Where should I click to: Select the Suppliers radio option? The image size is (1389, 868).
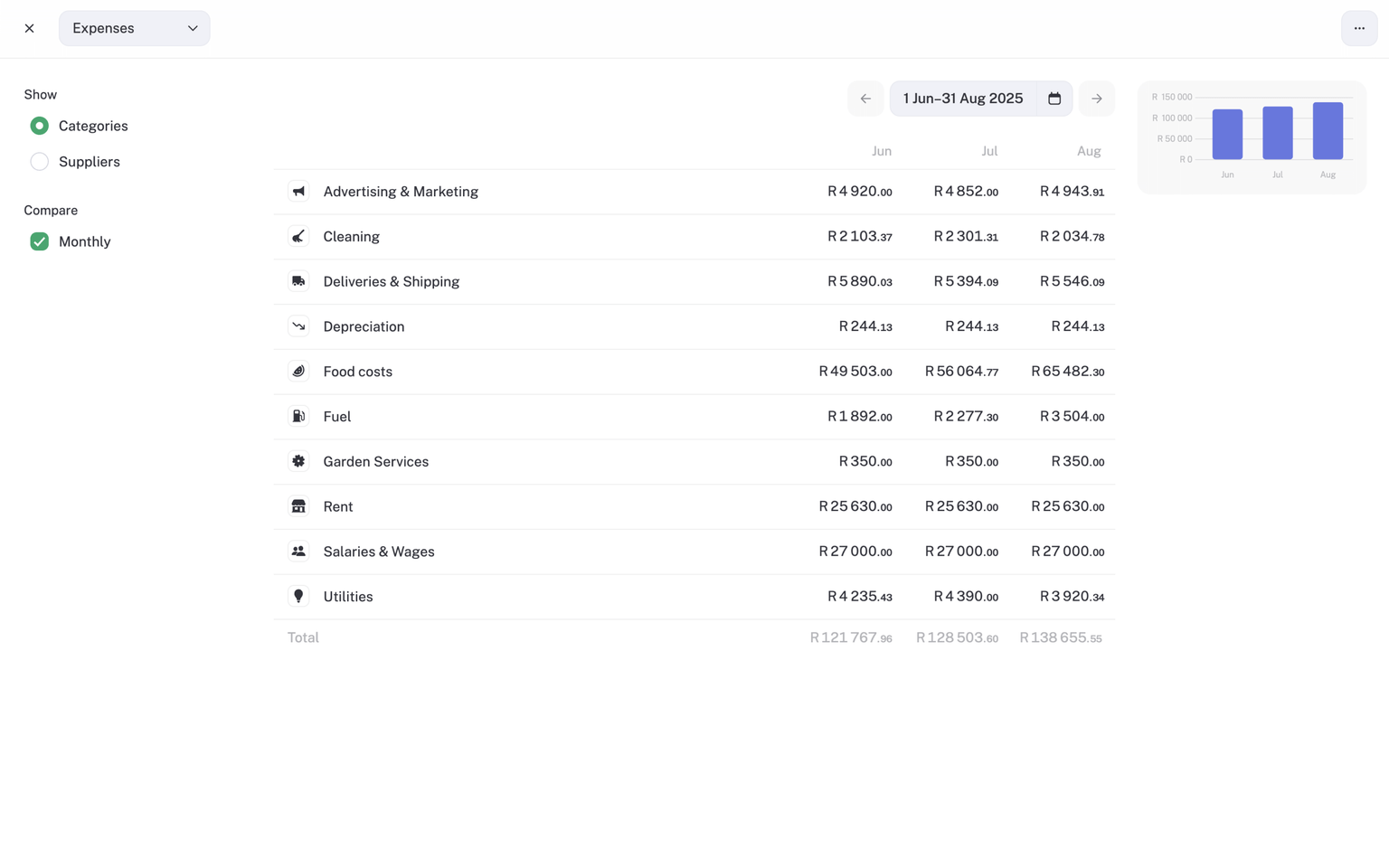[40, 162]
